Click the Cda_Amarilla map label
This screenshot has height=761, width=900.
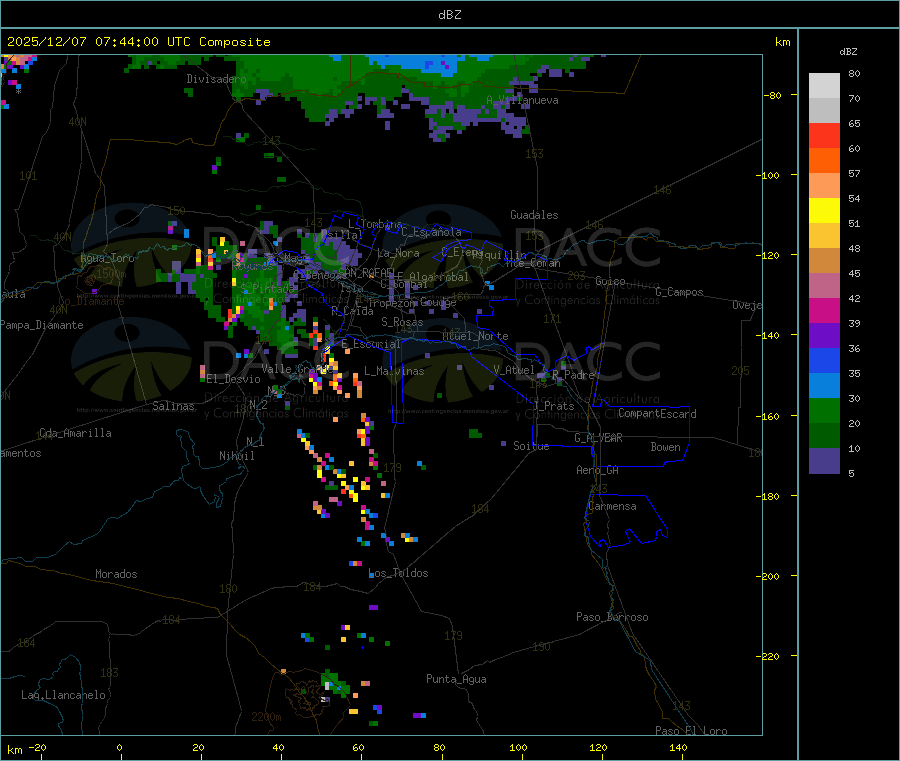click(x=75, y=433)
